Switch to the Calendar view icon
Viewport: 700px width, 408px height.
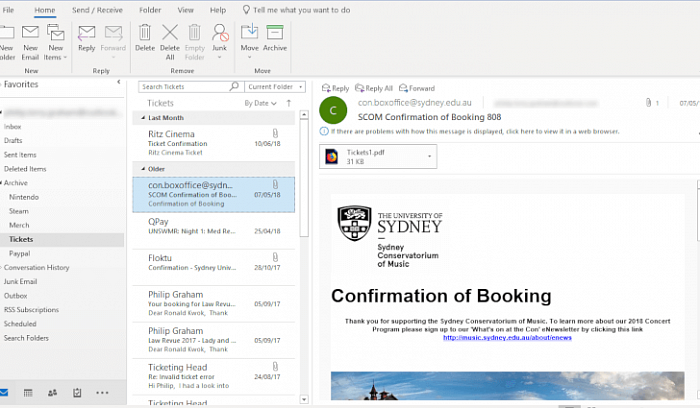tap(28, 393)
